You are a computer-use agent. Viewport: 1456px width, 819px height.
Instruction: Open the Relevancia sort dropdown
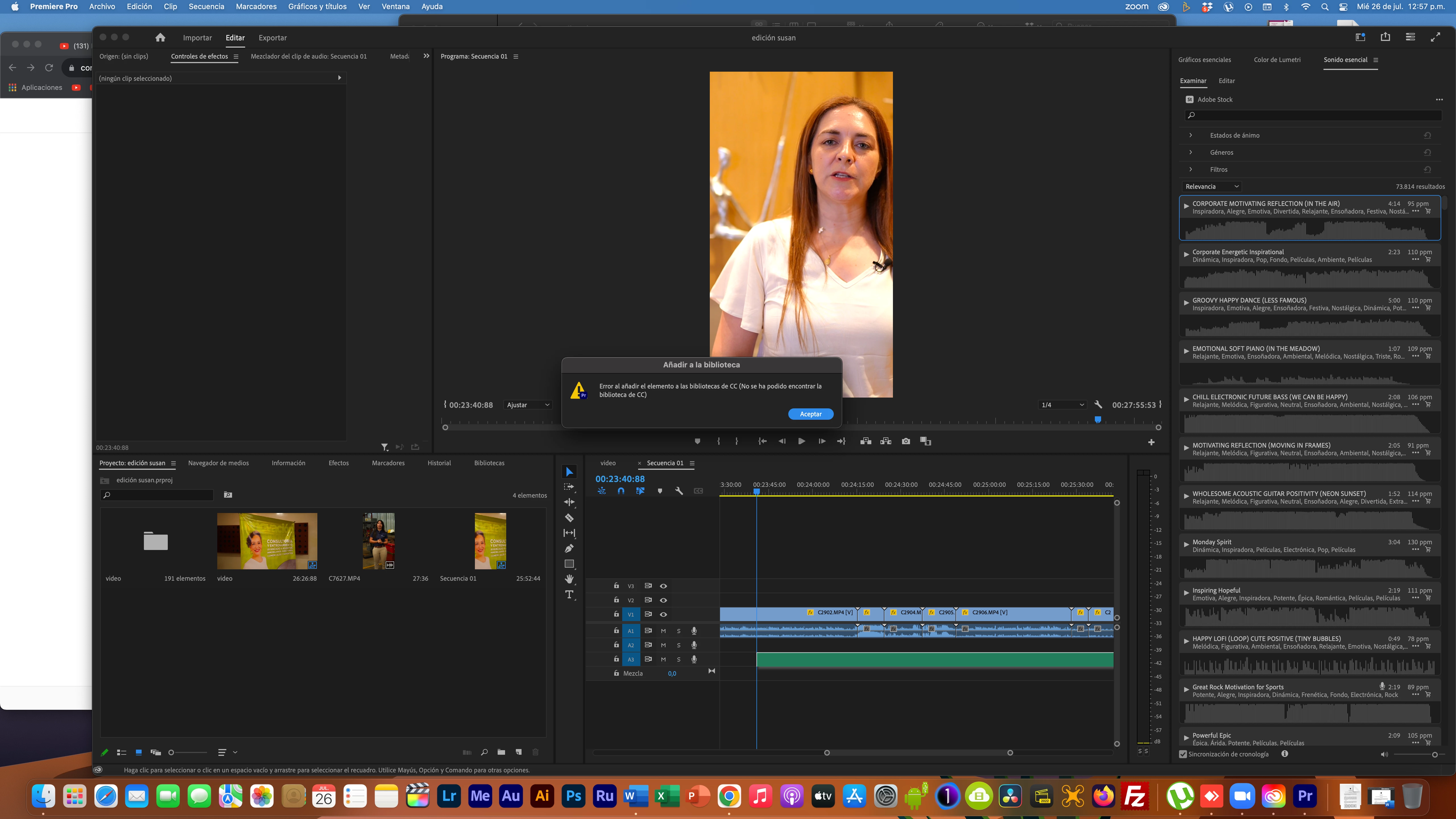[1211, 187]
